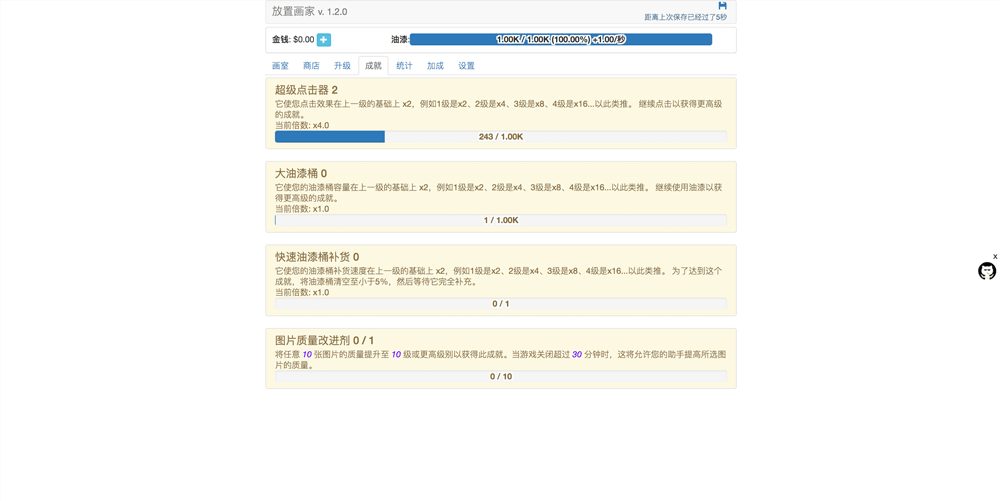Open the 设置 tab

pyautogui.click(x=466, y=66)
